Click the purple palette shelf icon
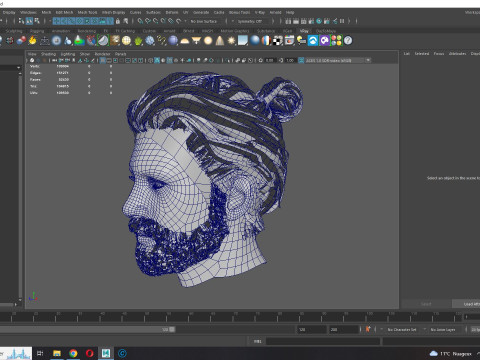The width and height of the screenshot is (480, 360). [325, 41]
